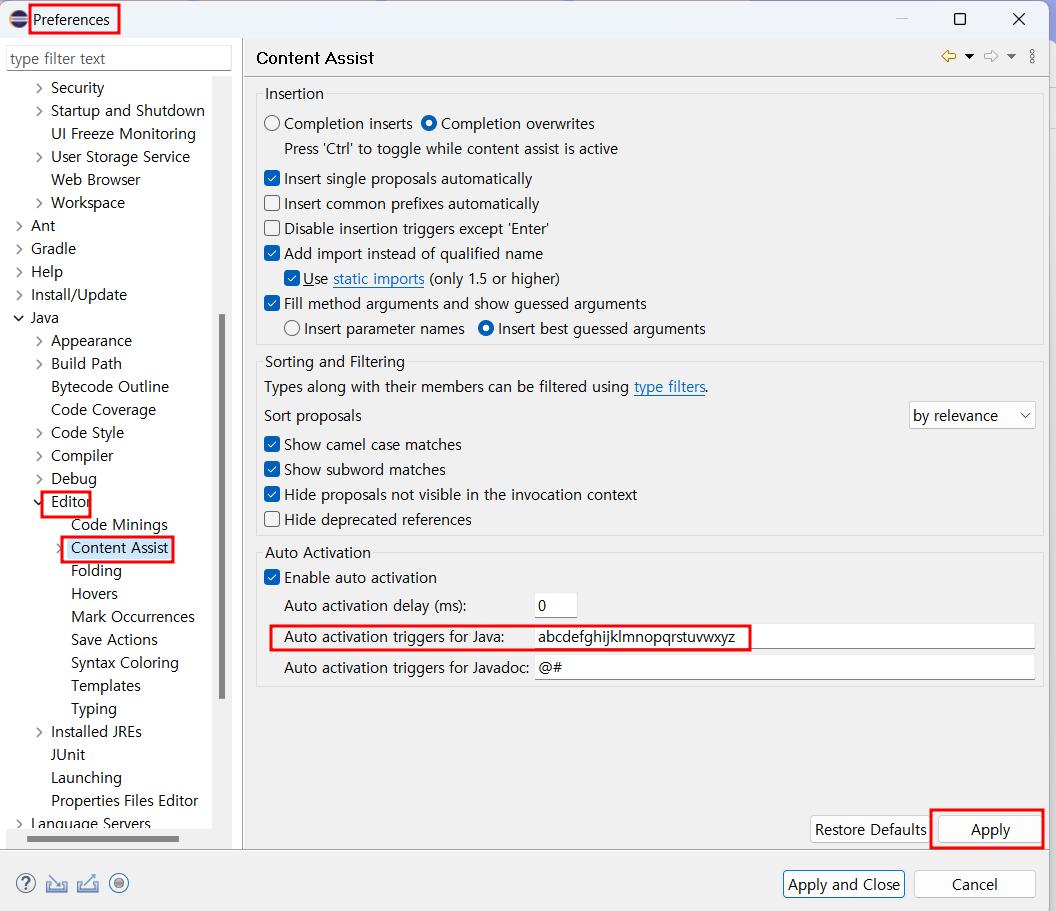Click the type filter text field
The width and height of the screenshot is (1056, 911).
(x=119, y=59)
